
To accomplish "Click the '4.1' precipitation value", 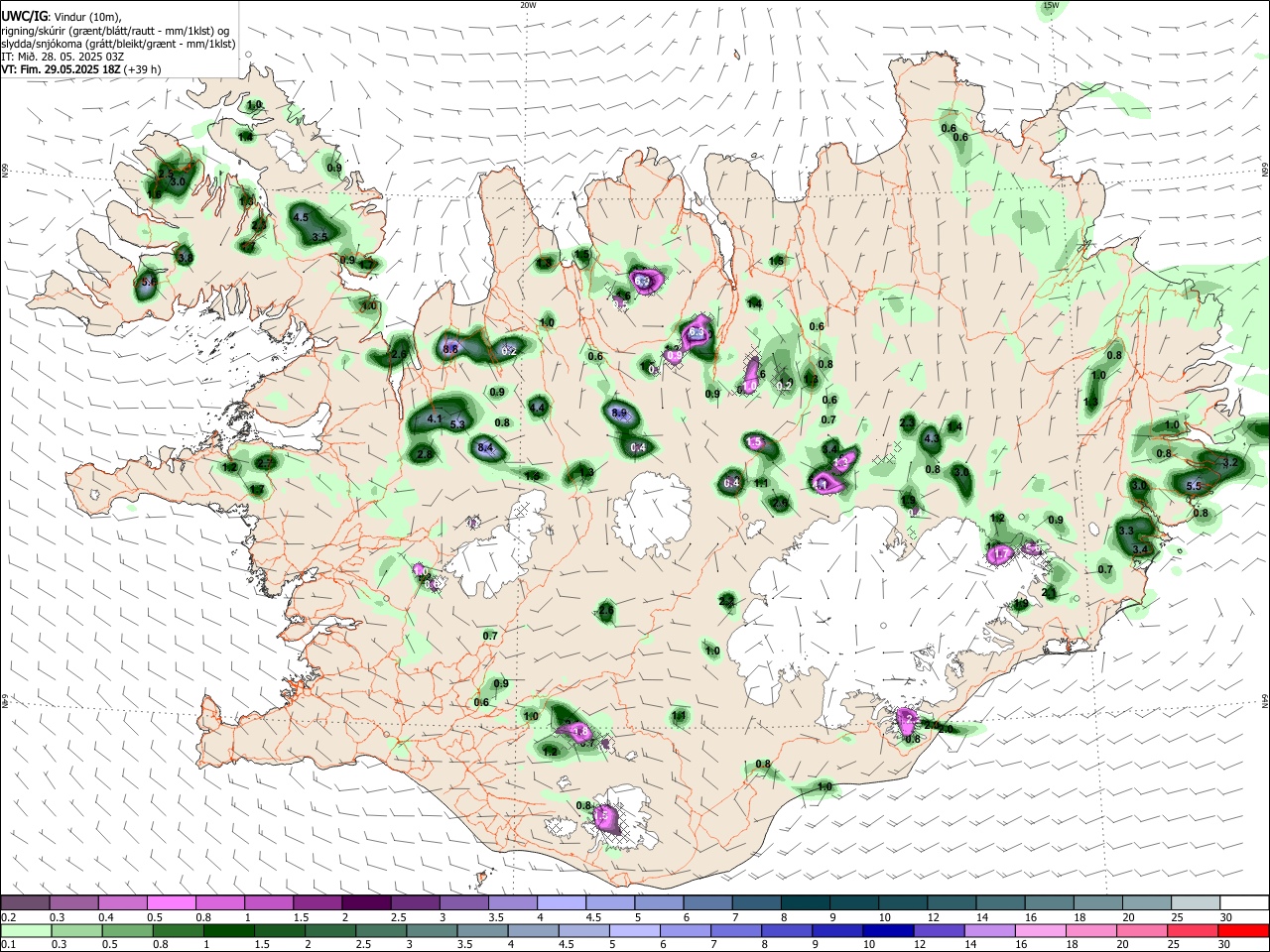I will (434, 418).
